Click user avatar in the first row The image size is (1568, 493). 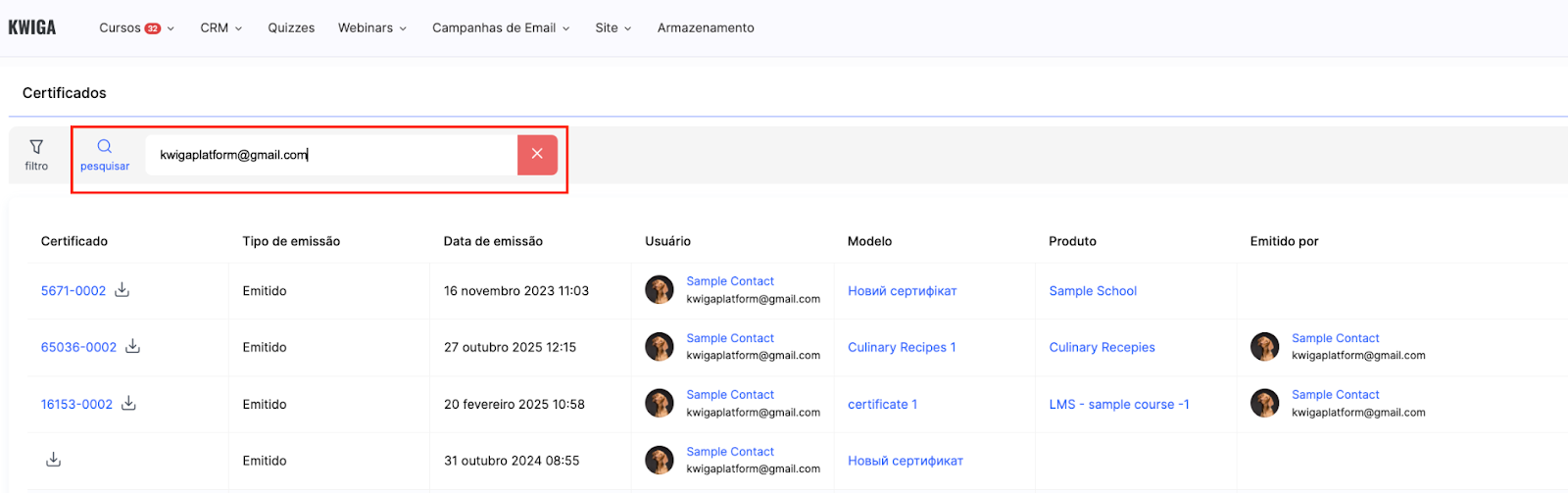point(660,289)
